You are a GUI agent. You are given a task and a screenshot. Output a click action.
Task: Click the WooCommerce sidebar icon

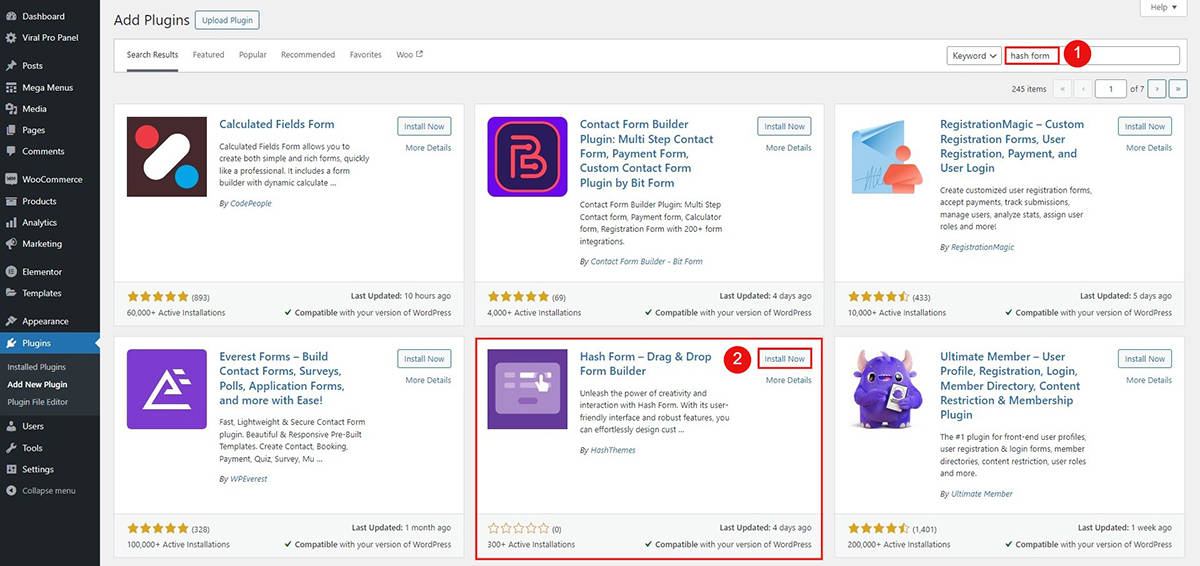[10, 180]
